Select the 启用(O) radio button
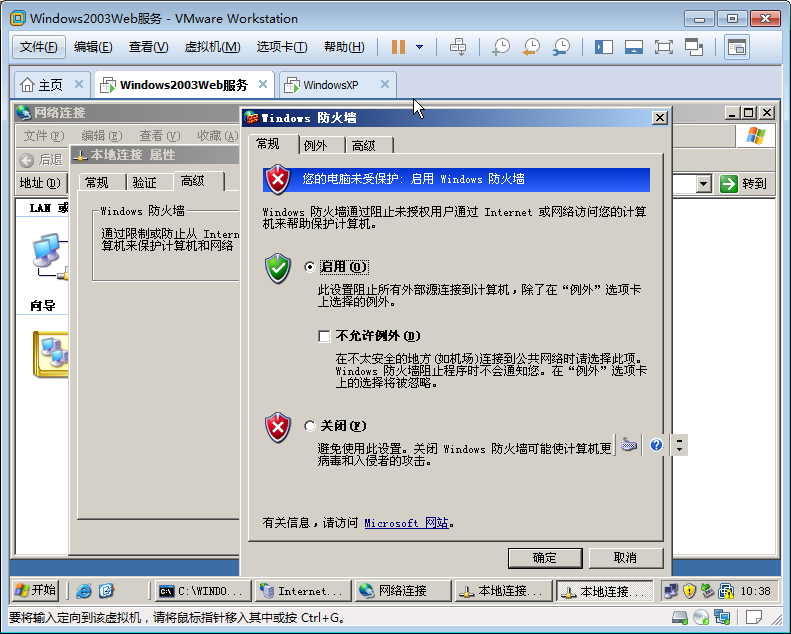The height and width of the screenshot is (634, 791). (310, 267)
